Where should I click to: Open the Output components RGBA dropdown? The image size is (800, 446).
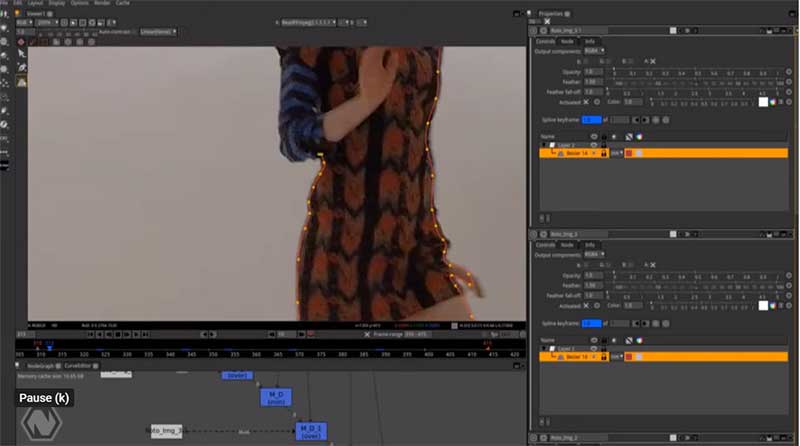595,51
